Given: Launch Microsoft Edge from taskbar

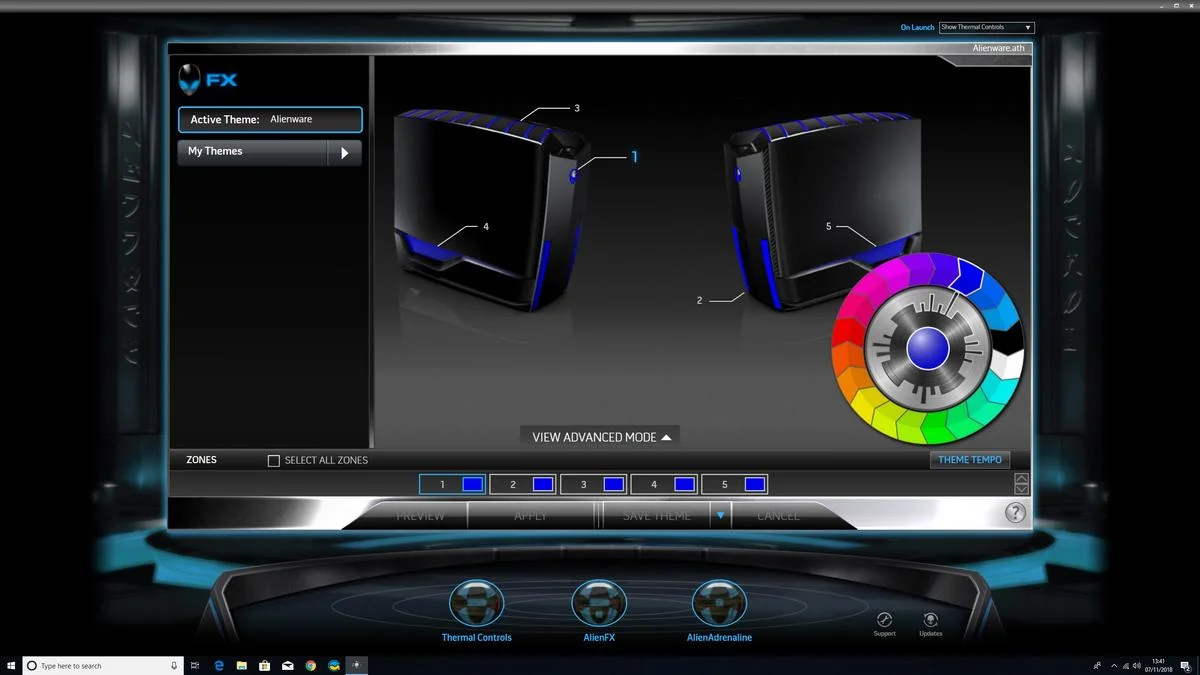Looking at the screenshot, I should [x=219, y=665].
